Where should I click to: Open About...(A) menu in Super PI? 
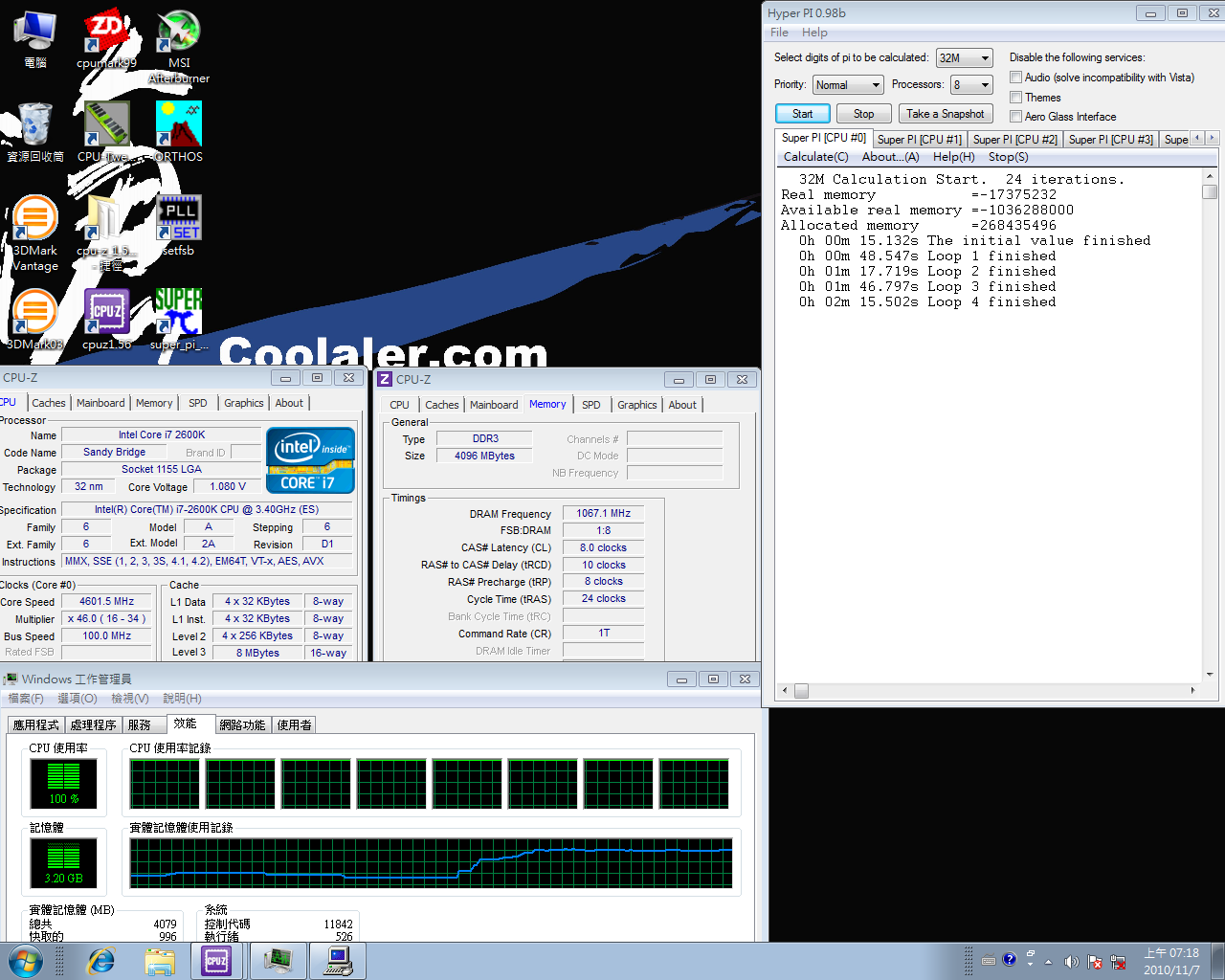(890, 157)
